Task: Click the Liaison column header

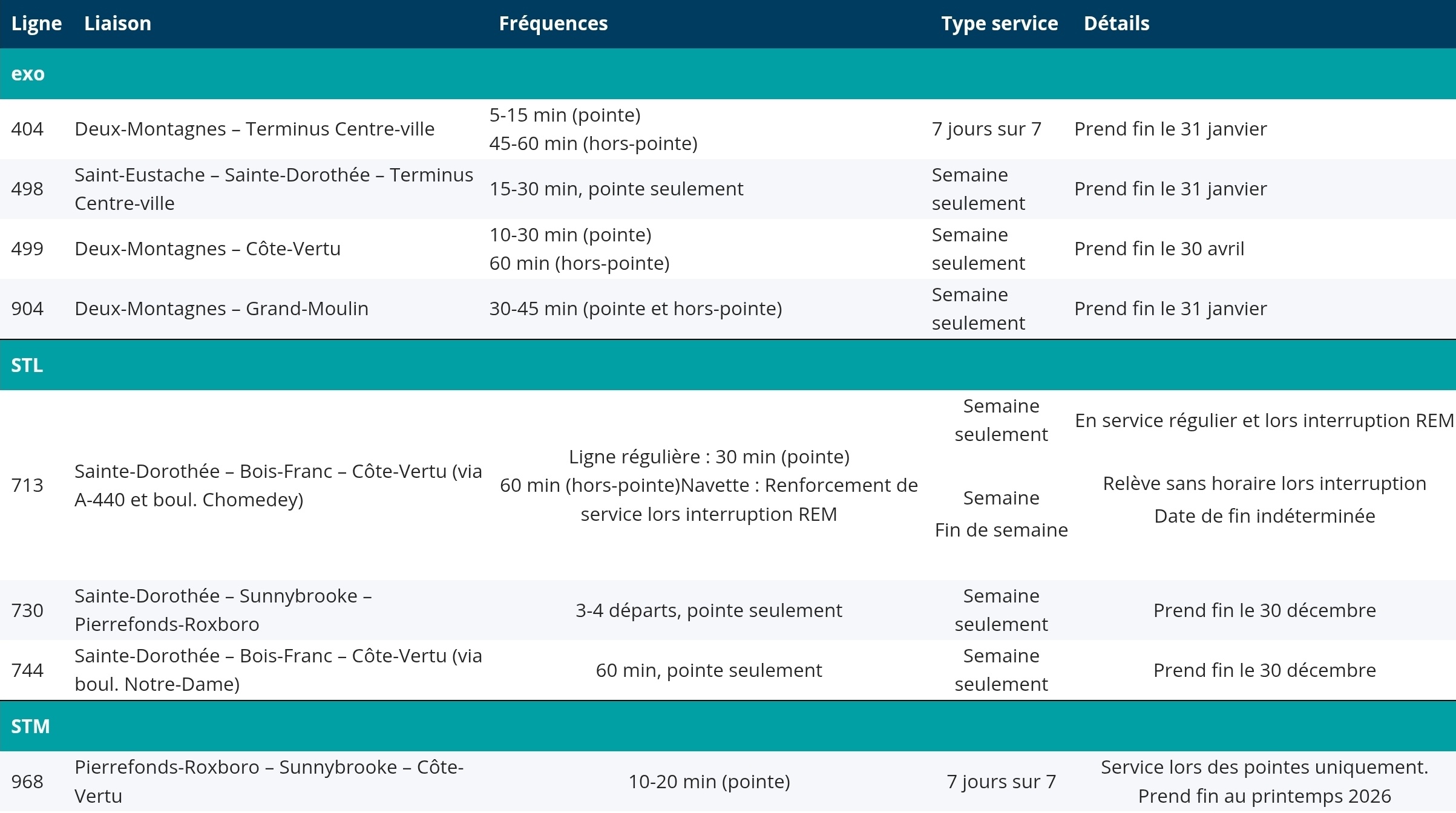Action: pyautogui.click(x=117, y=24)
